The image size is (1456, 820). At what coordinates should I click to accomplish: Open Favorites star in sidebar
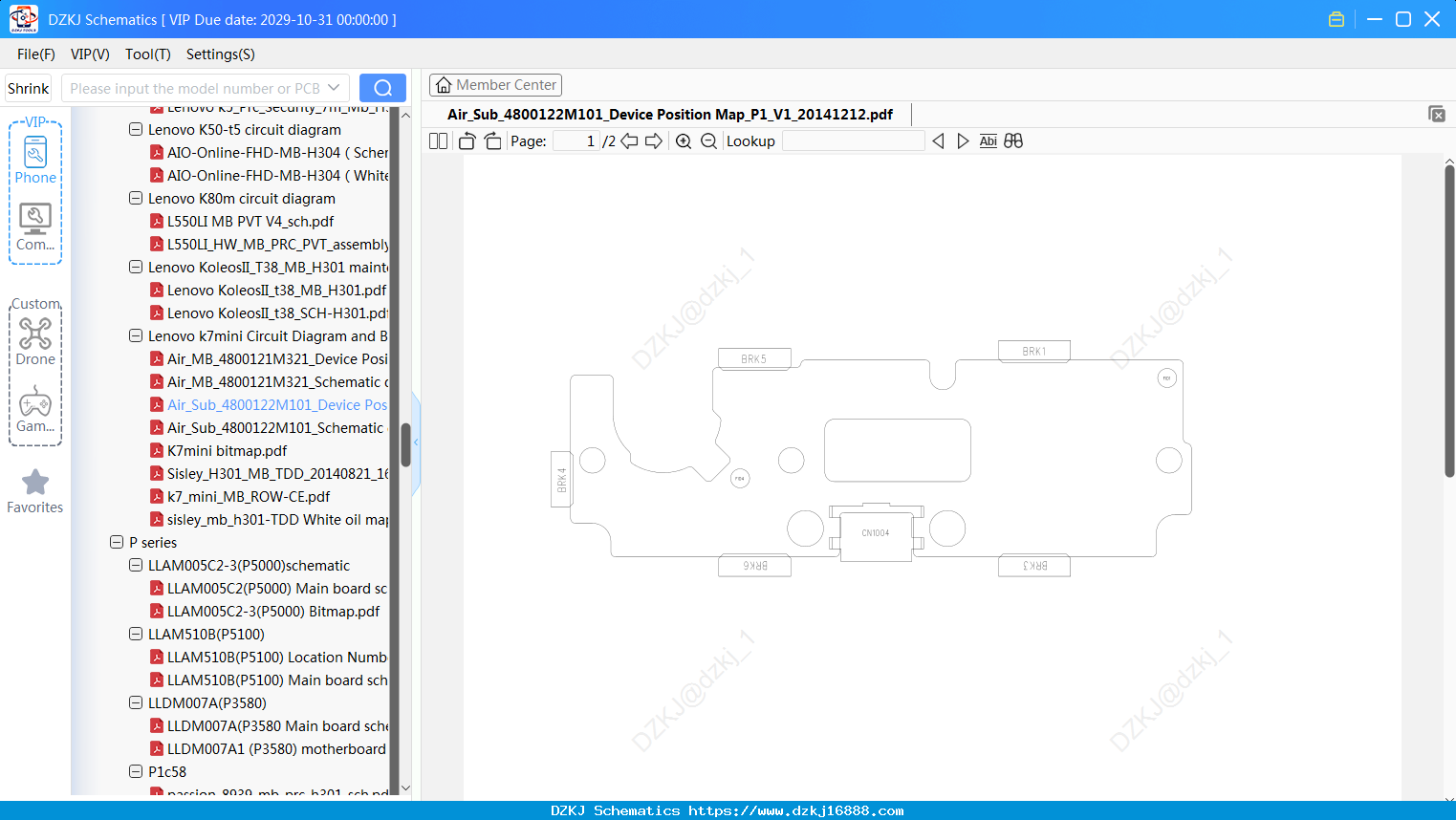(35, 491)
